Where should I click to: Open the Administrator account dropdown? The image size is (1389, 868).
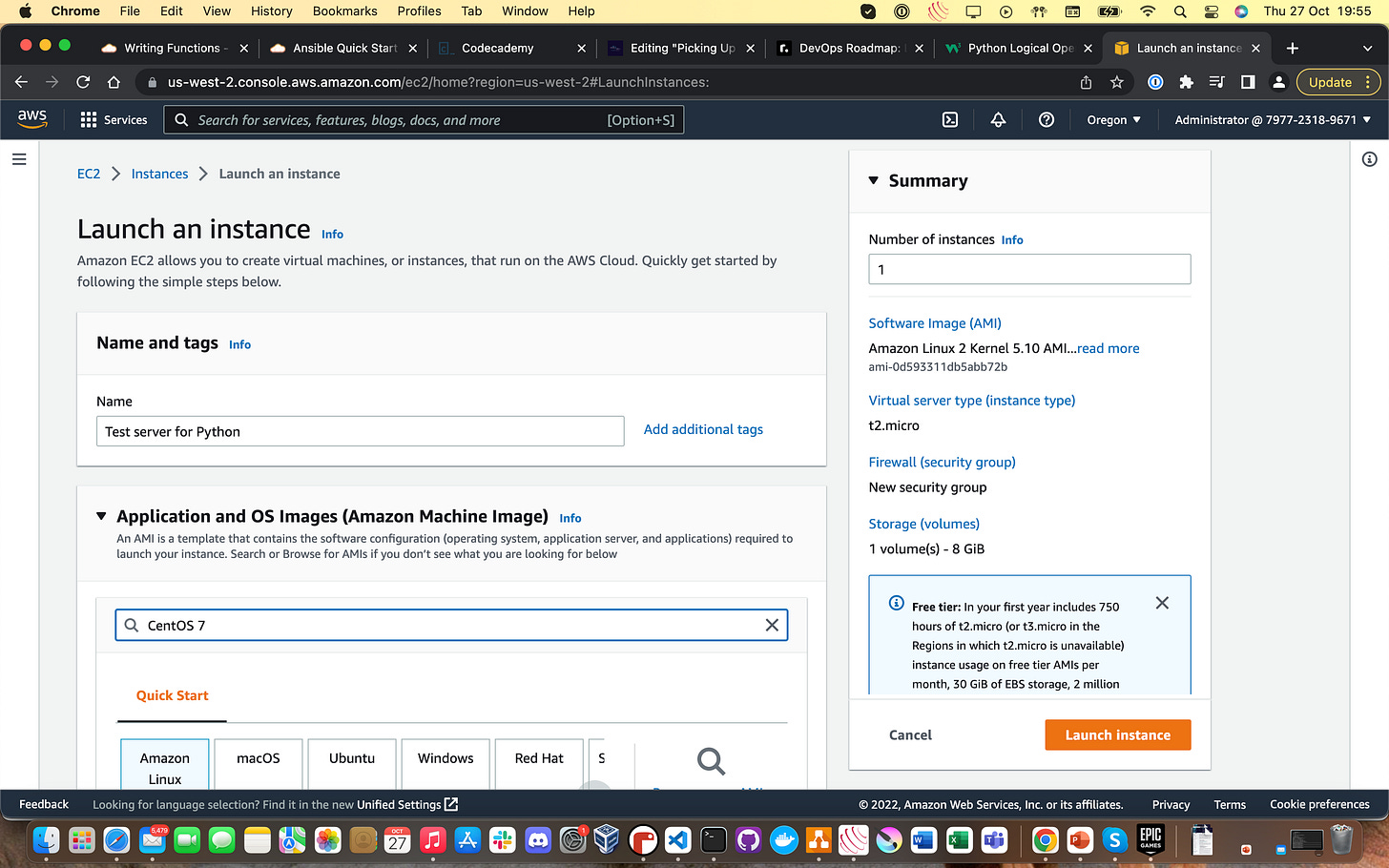tap(1273, 120)
